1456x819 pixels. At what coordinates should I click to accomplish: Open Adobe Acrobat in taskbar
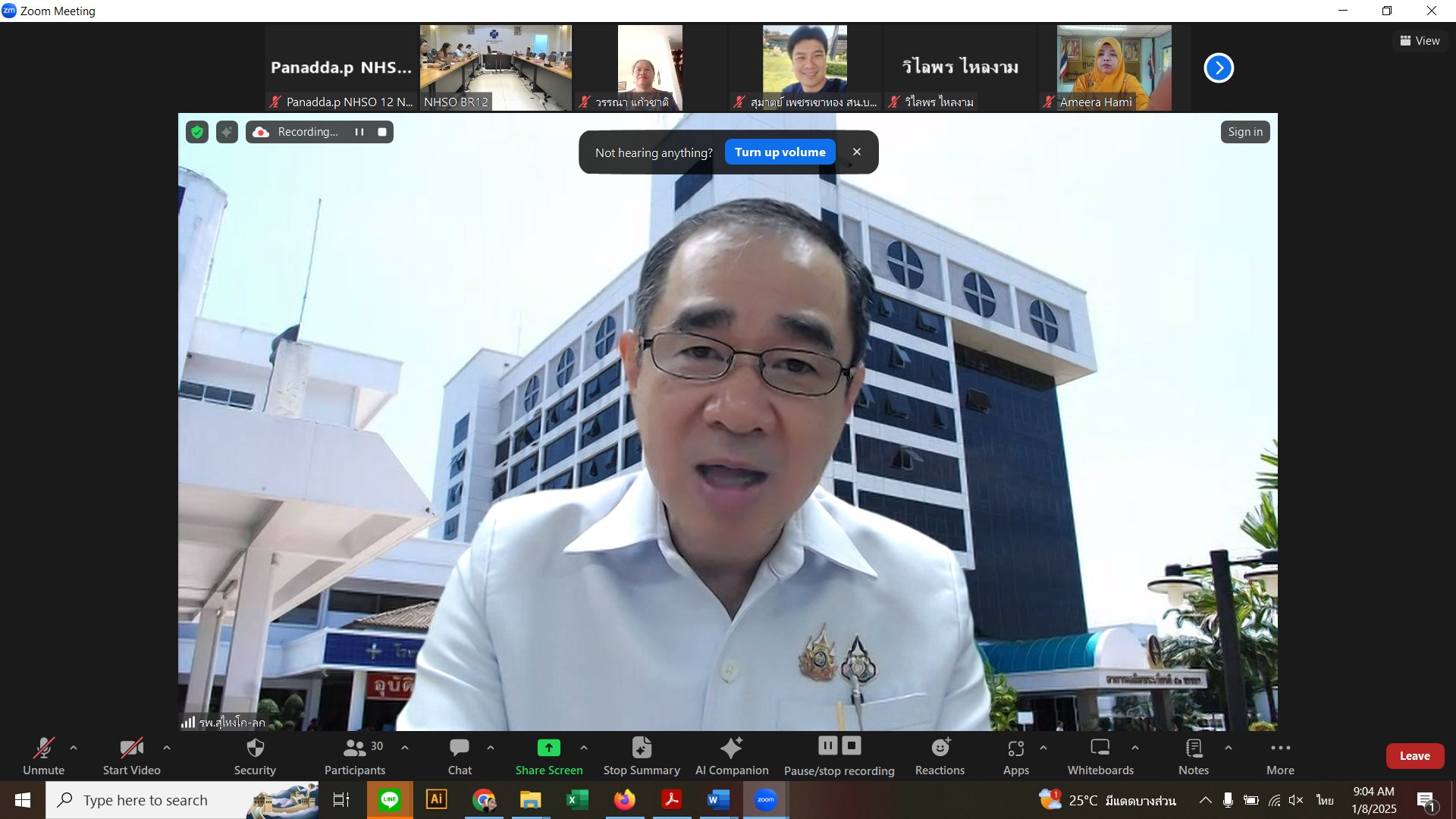tap(671, 800)
